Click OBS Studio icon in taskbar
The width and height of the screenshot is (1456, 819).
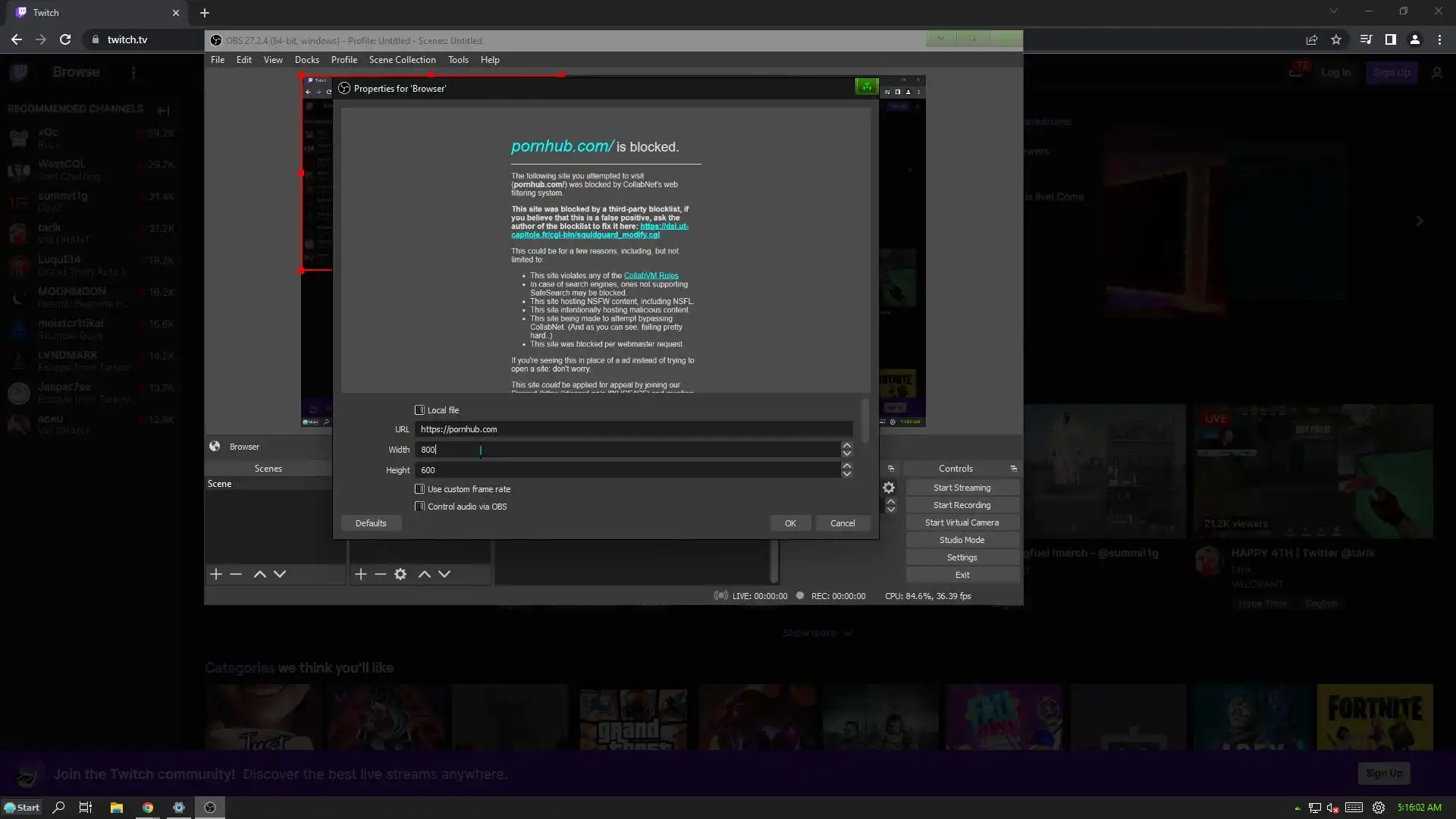click(x=210, y=808)
